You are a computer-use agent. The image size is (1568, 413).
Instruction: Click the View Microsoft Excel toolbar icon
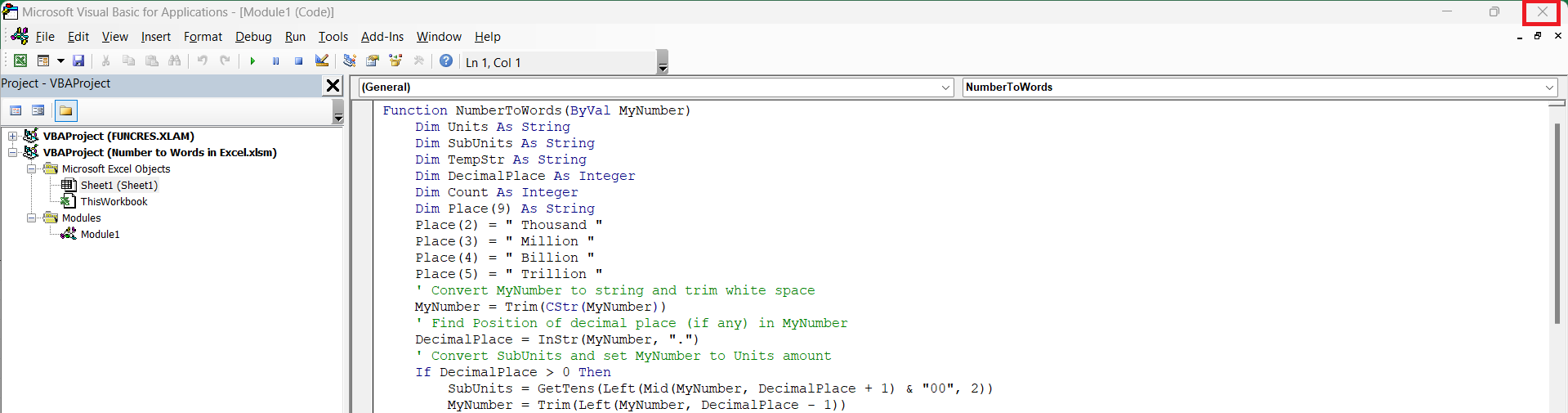pyautogui.click(x=20, y=61)
